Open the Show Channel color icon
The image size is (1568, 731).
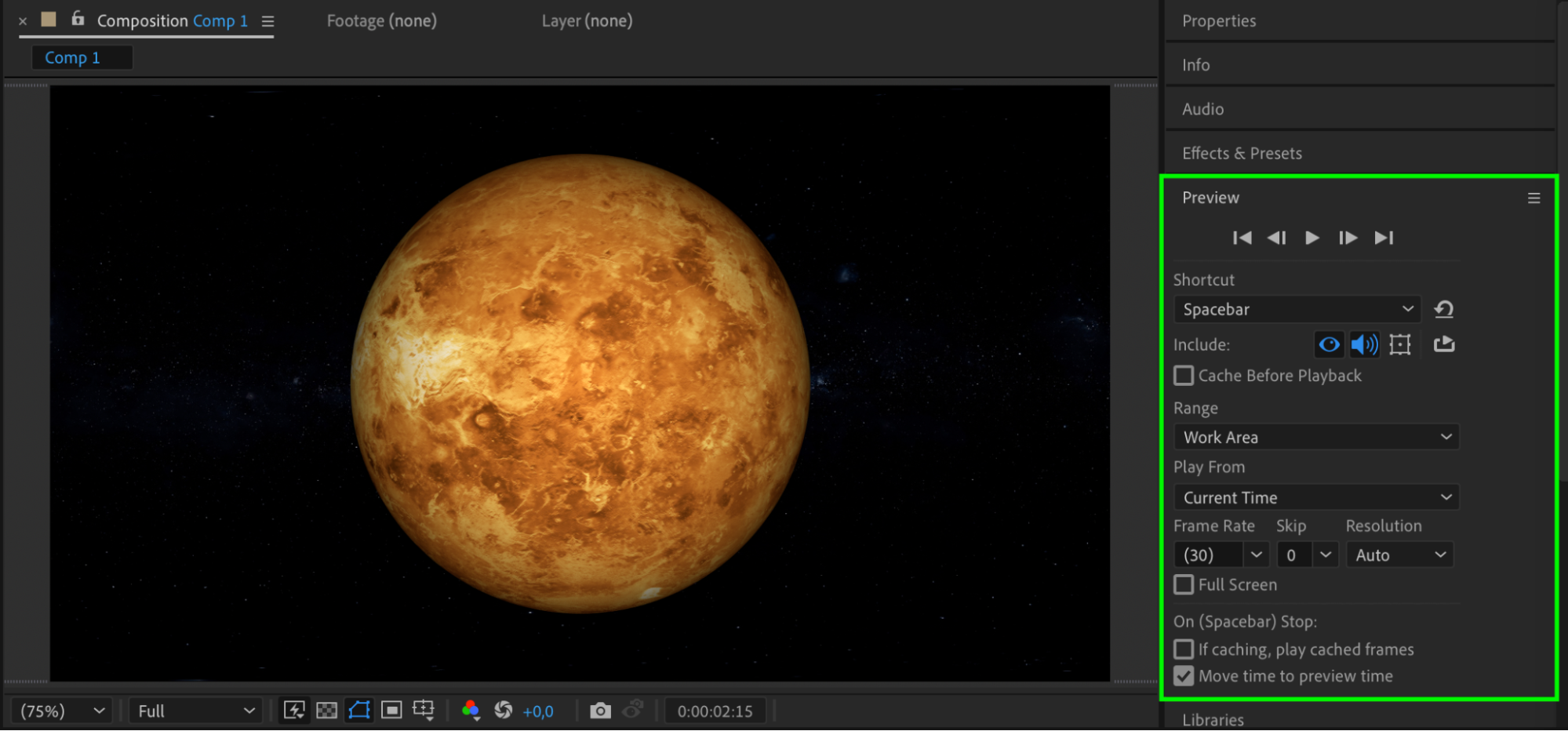coord(471,711)
